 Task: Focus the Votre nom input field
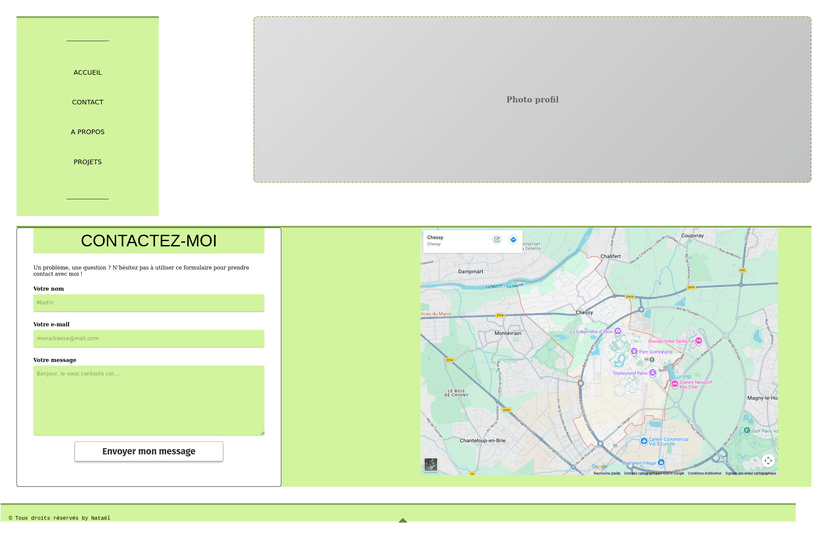pyautogui.click(x=149, y=303)
